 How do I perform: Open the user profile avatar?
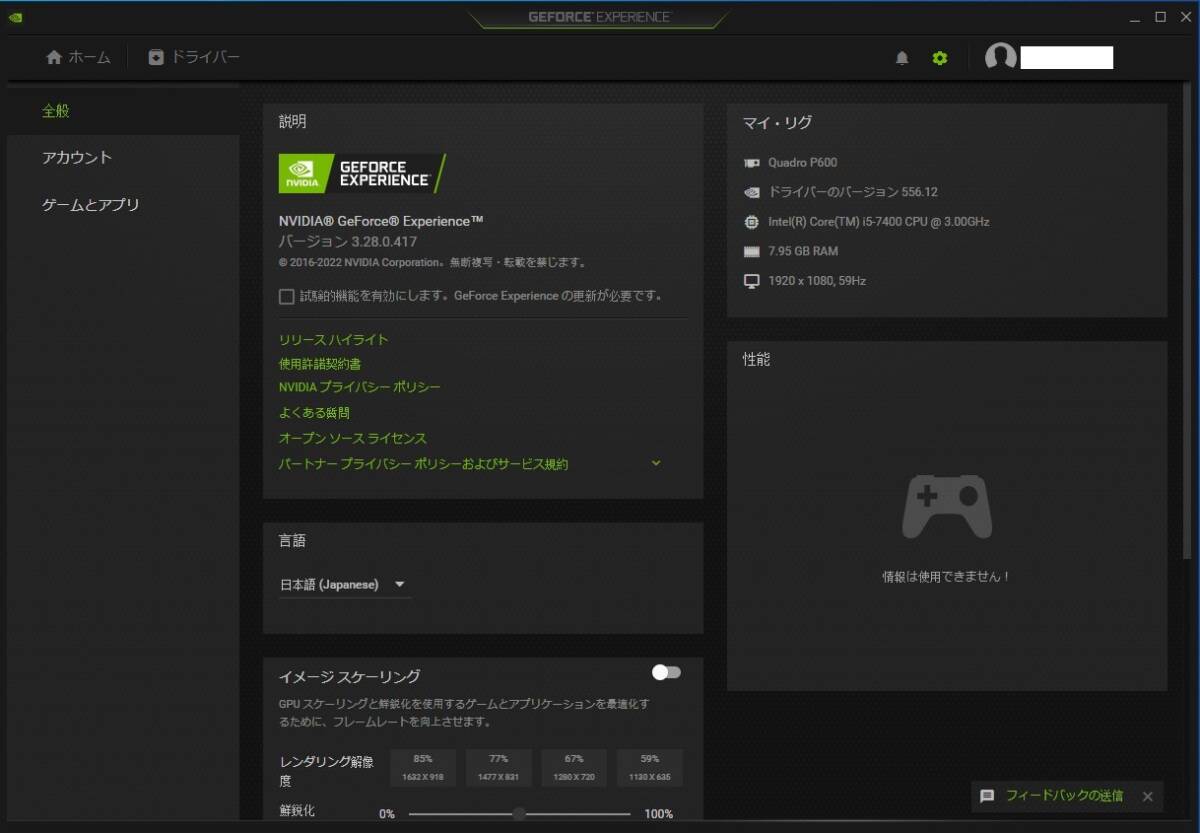1000,58
